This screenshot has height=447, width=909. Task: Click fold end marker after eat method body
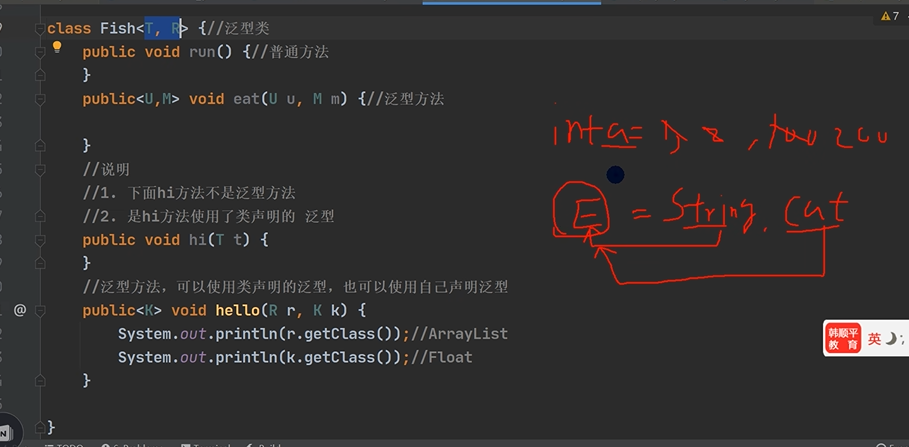click(x=39, y=145)
